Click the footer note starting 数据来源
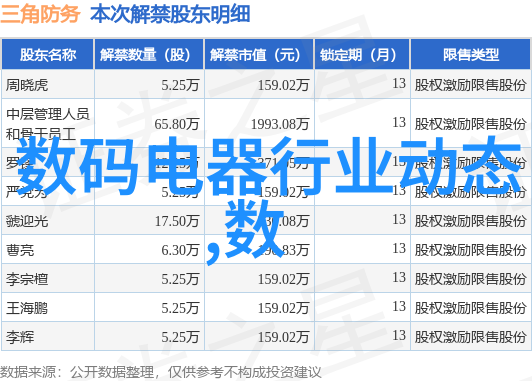Image resolution: width=532 pixels, height=381 pixels. coord(160,373)
